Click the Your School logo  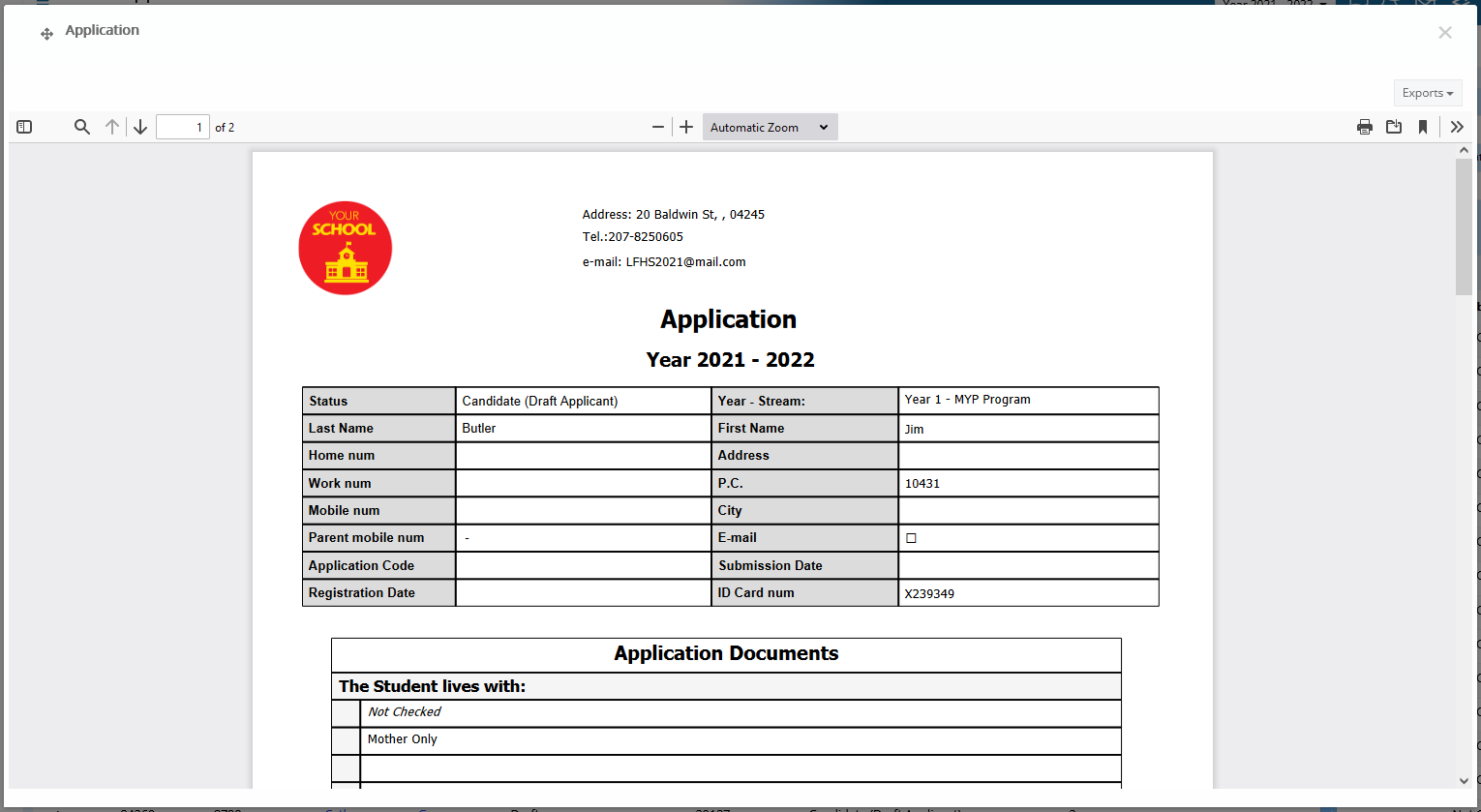346,248
